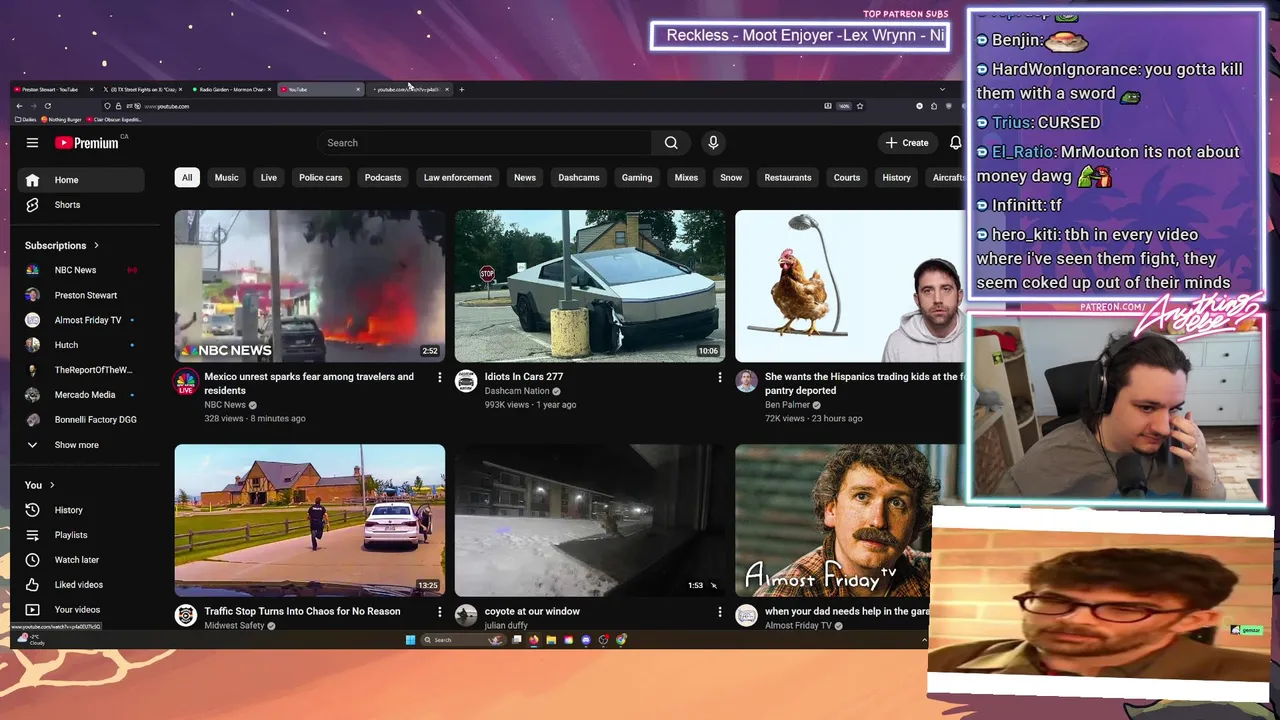Open Your videos page
The width and height of the screenshot is (1280, 720).
tap(81, 610)
